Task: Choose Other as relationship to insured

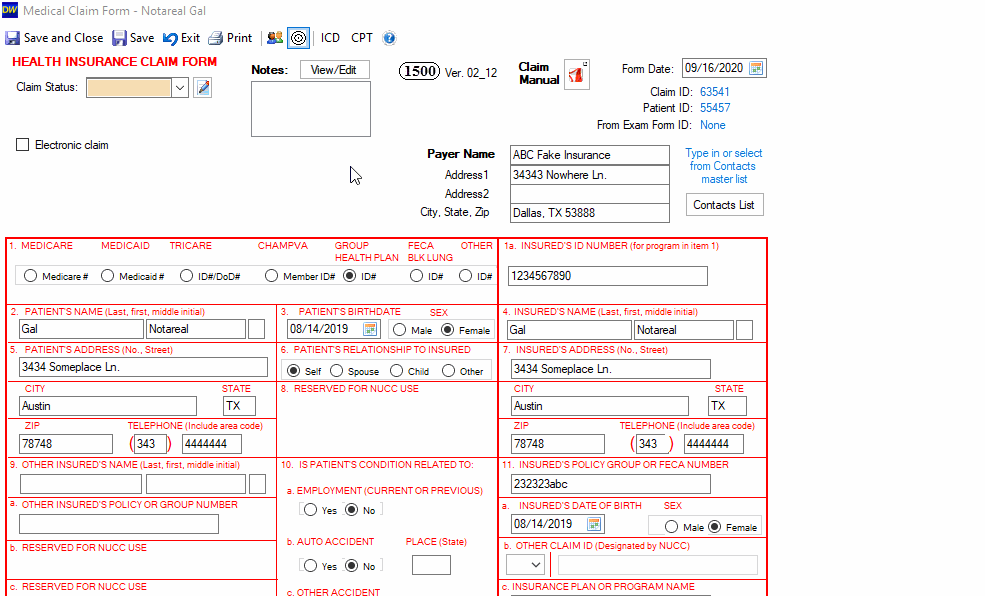Action: (448, 371)
